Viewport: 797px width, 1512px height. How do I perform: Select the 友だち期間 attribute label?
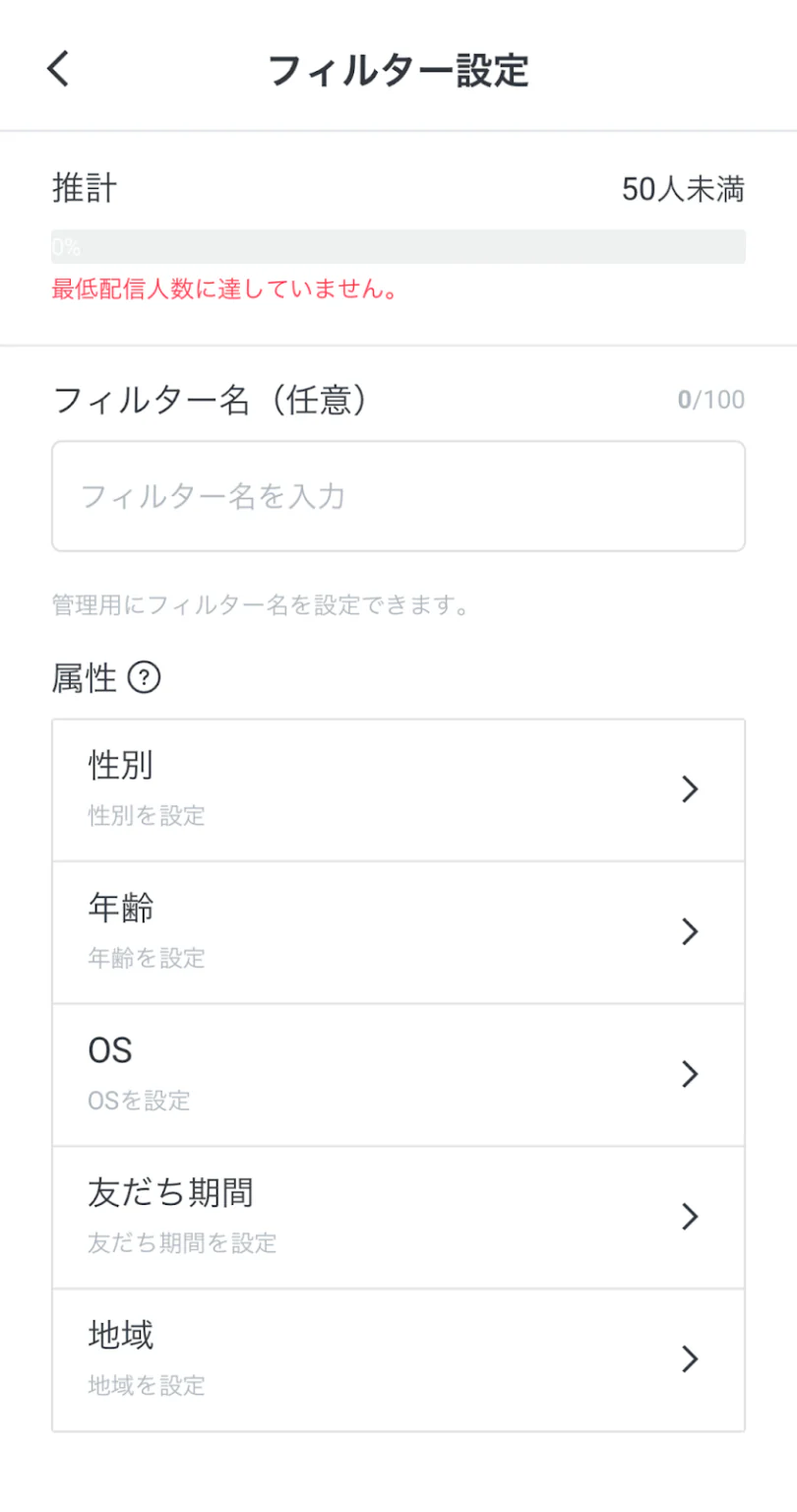click(170, 1193)
